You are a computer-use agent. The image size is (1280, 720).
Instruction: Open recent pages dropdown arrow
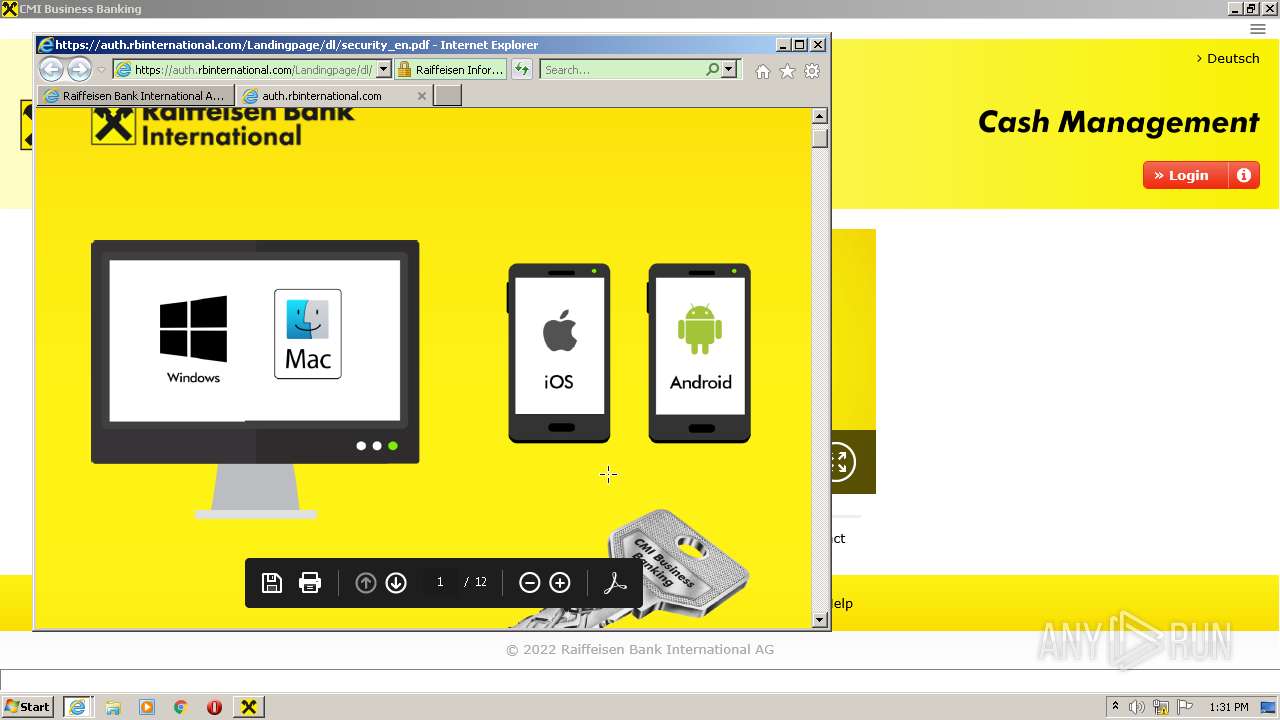101,70
